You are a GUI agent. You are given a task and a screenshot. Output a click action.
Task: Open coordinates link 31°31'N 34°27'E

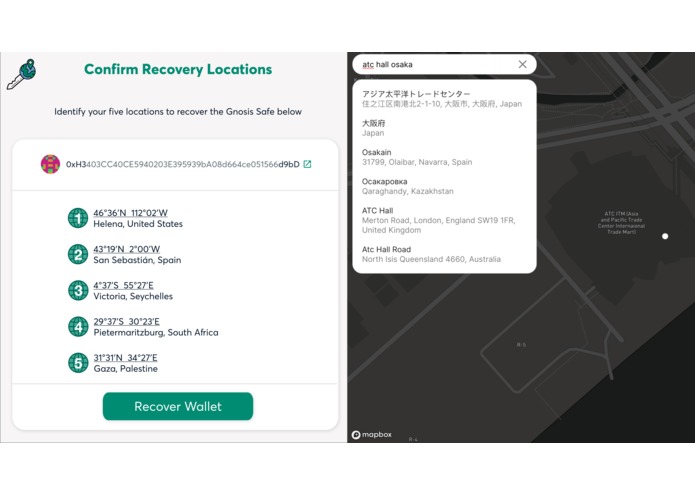pos(125,358)
